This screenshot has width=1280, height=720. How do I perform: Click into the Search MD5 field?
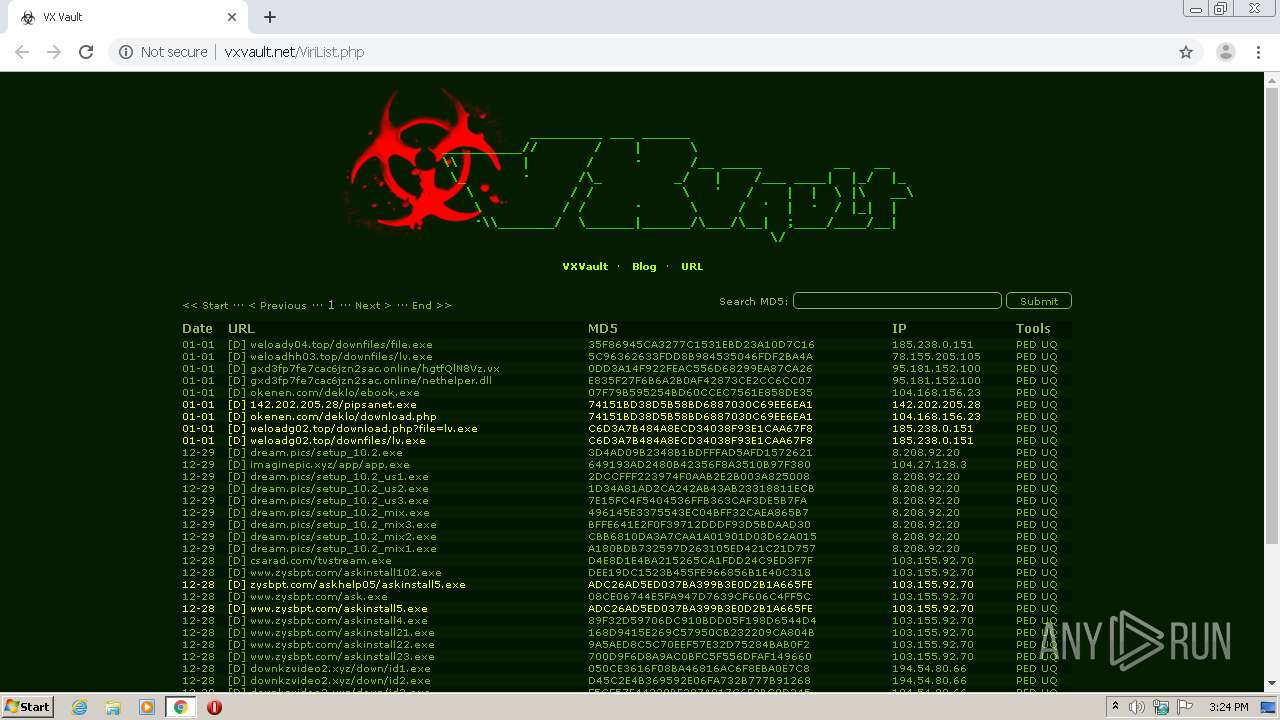(897, 301)
